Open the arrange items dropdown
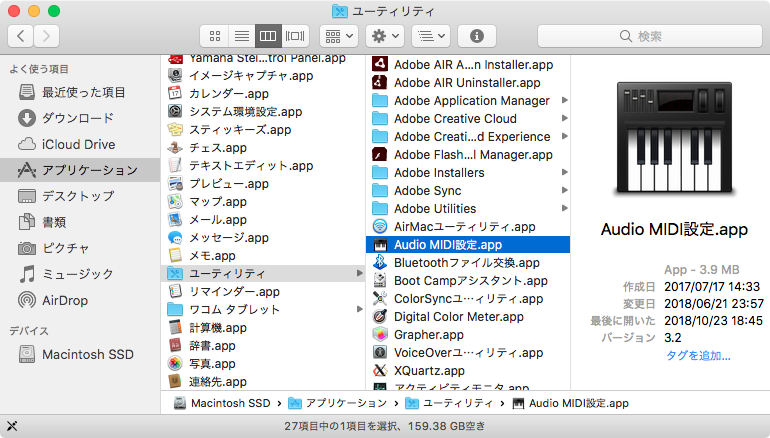This screenshot has height=438, width=770. 339,36
